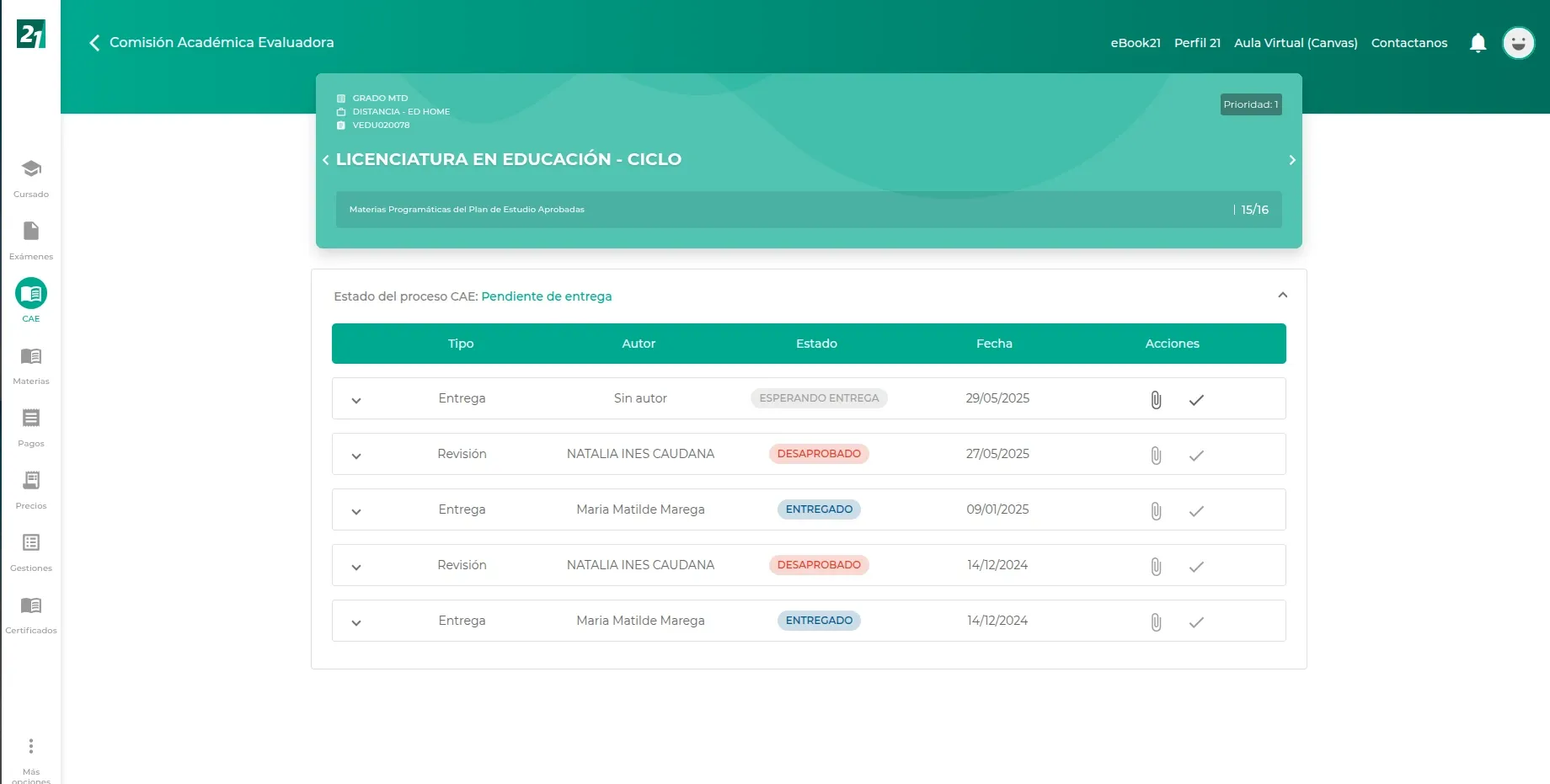Click the paperclip on the 09/01/2025 Entrega row
The image size is (1550, 784).
point(1156,511)
